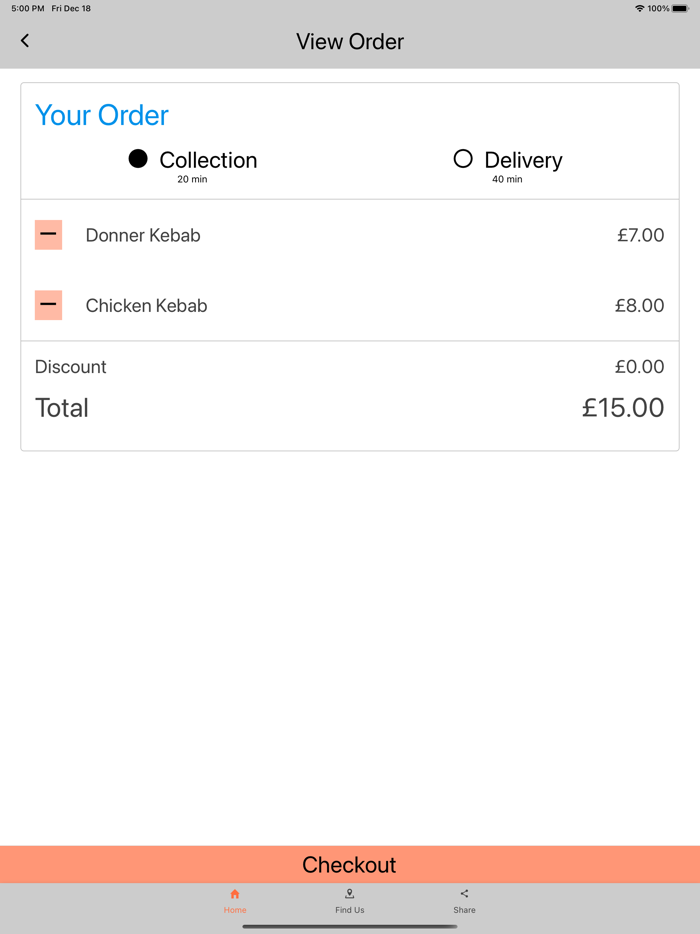
Task: Tap the back arrow icon
Action: (25, 41)
